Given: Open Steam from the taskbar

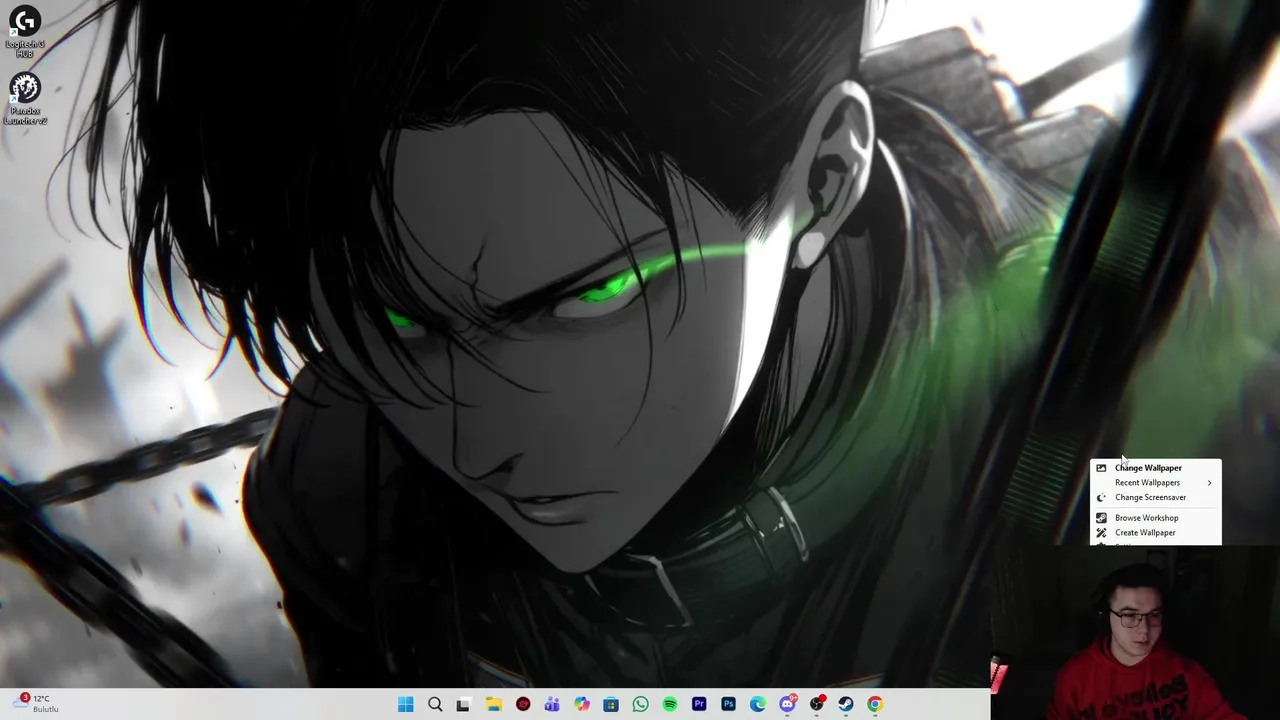Looking at the screenshot, I should [x=846, y=704].
